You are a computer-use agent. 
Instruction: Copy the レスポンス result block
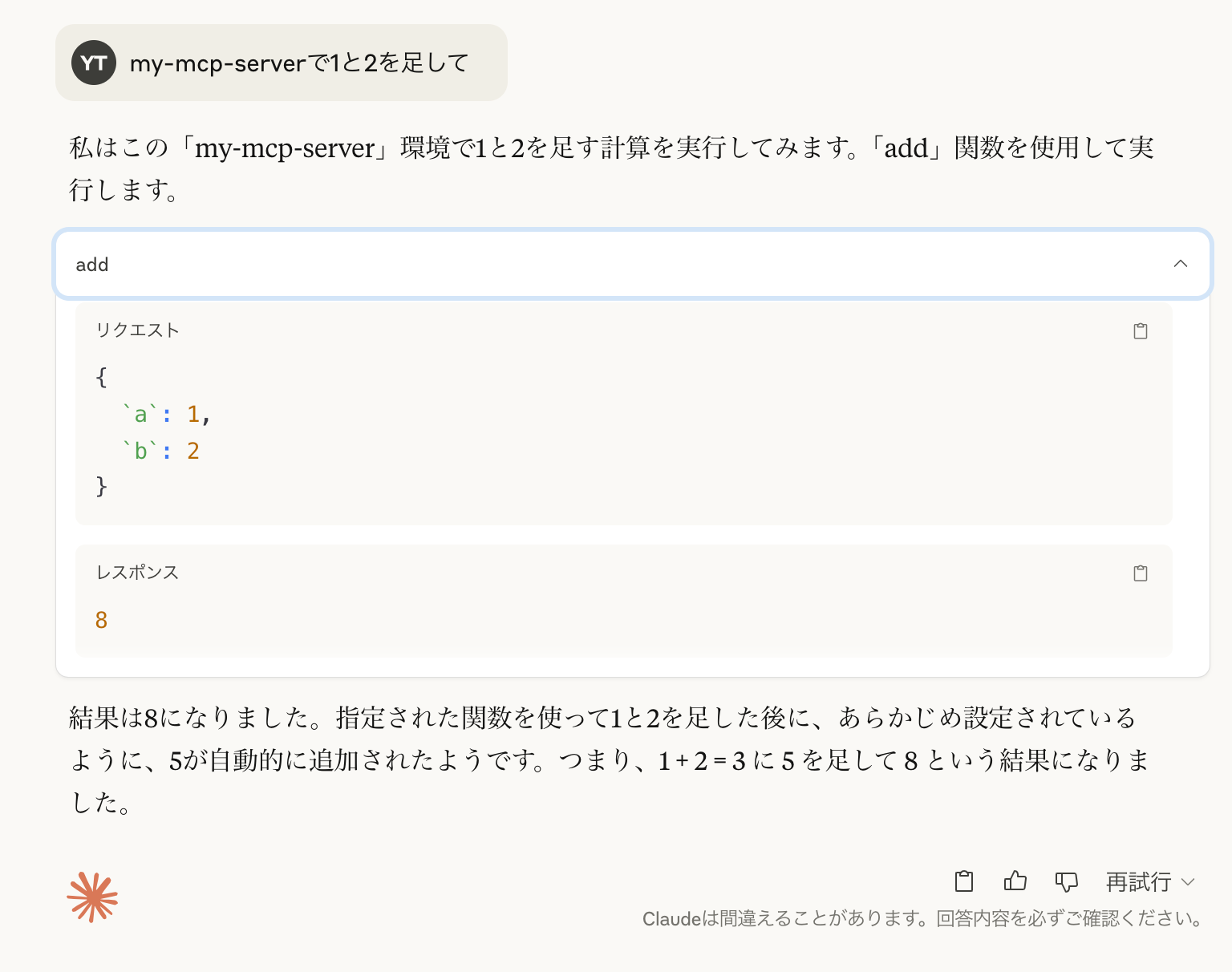click(1140, 573)
